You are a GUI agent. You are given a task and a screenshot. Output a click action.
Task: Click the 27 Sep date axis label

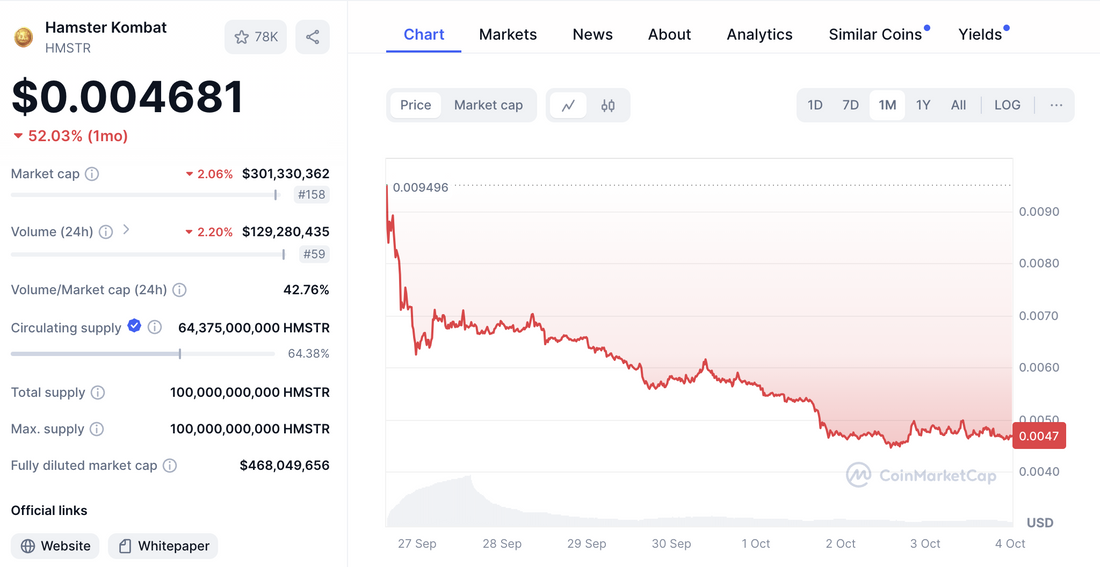pyautogui.click(x=417, y=544)
